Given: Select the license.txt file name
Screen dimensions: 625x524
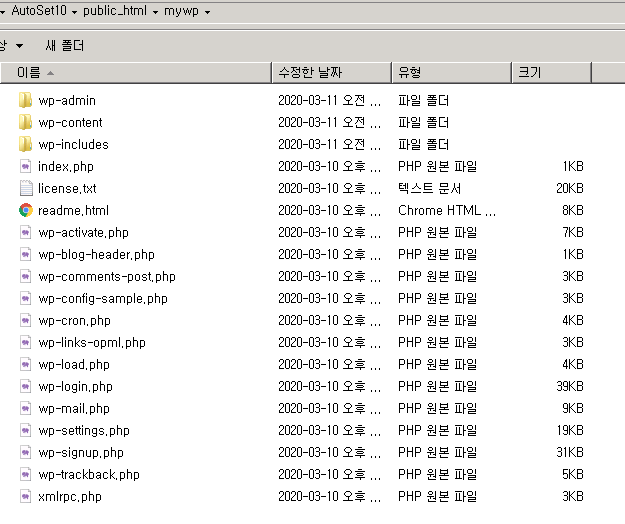Looking at the screenshot, I should pos(67,188).
